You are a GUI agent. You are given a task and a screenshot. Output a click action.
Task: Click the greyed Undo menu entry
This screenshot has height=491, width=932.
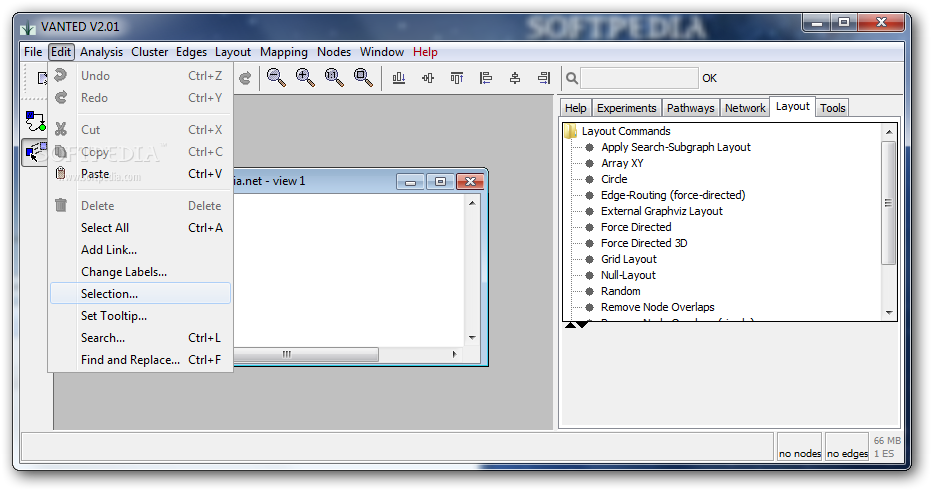[141, 75]
